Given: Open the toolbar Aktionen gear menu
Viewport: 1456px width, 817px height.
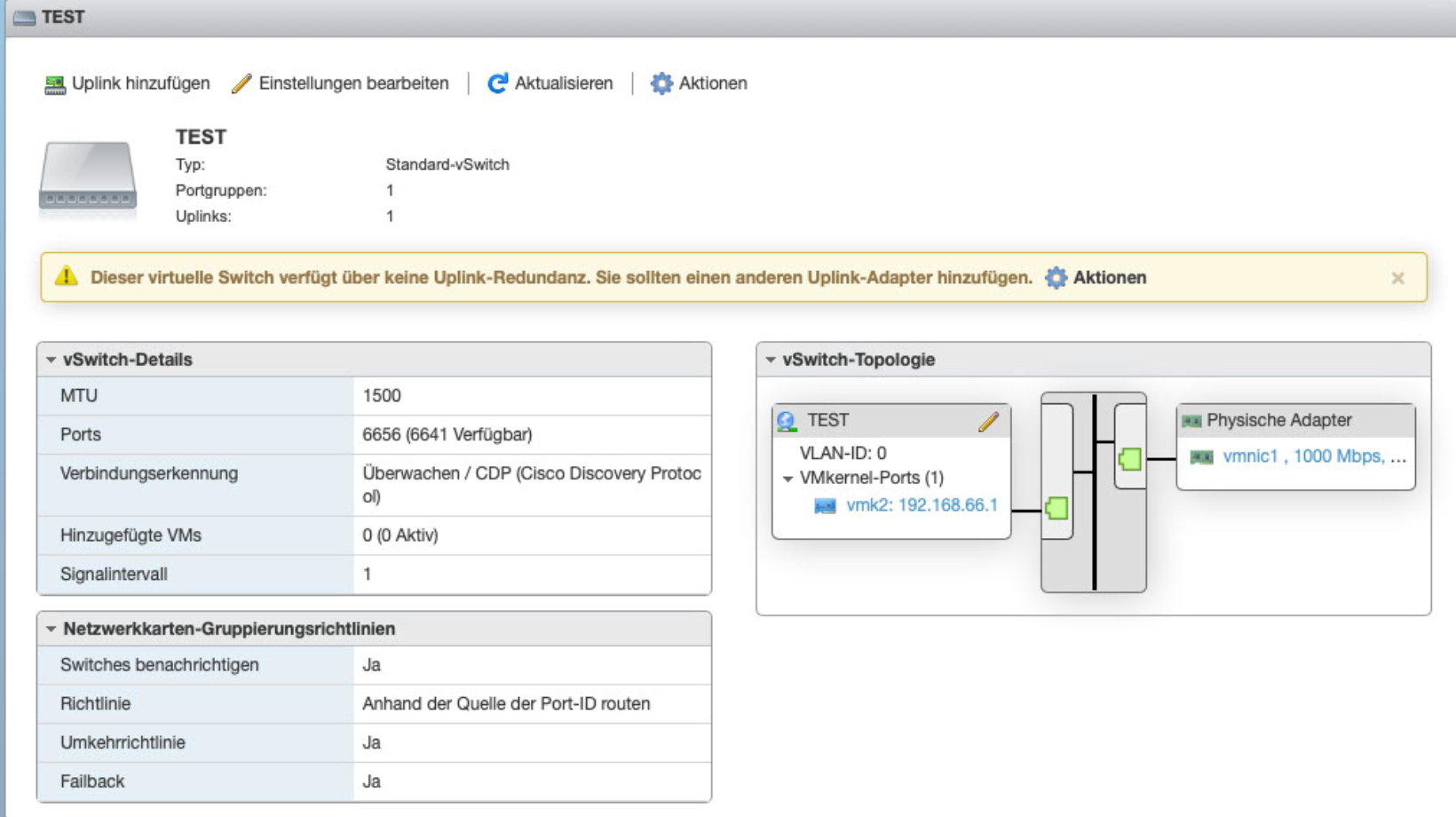Looking at the screenshot, I should (661, 83).
